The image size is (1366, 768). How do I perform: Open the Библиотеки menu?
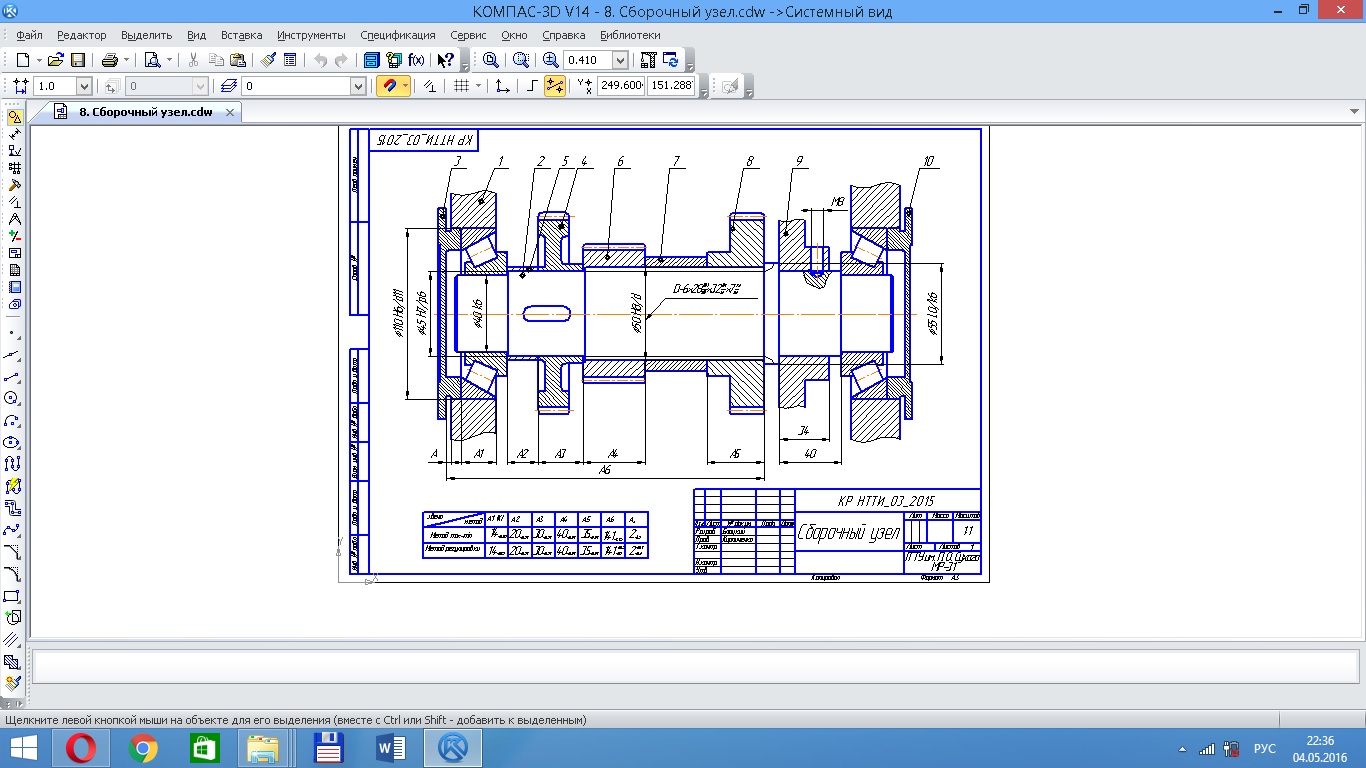pyautogui.click(x=630, y=35)
